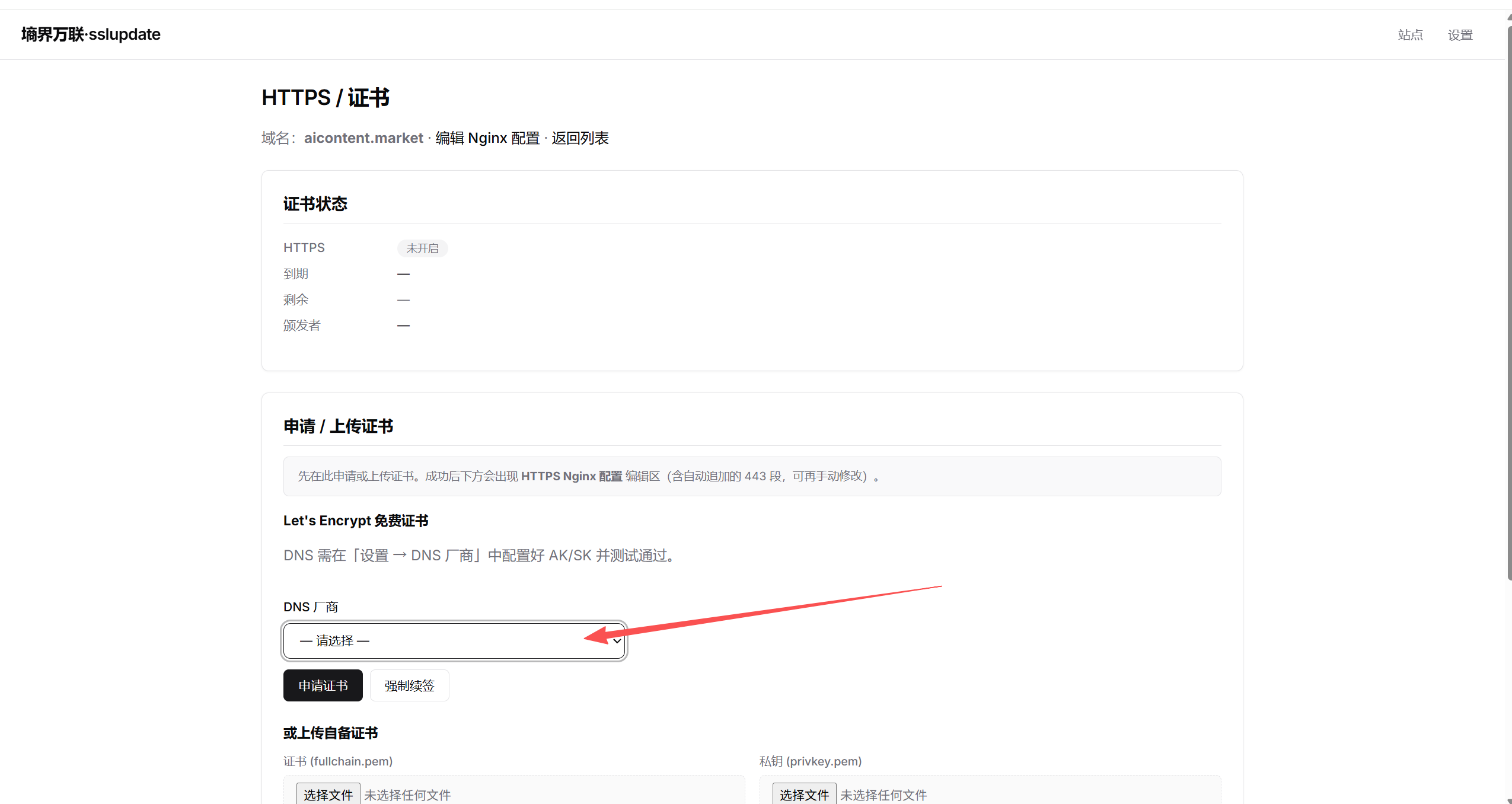Click the 或上传自备证书 heading
Viewport: 1512px width, 804px height.
330,733
